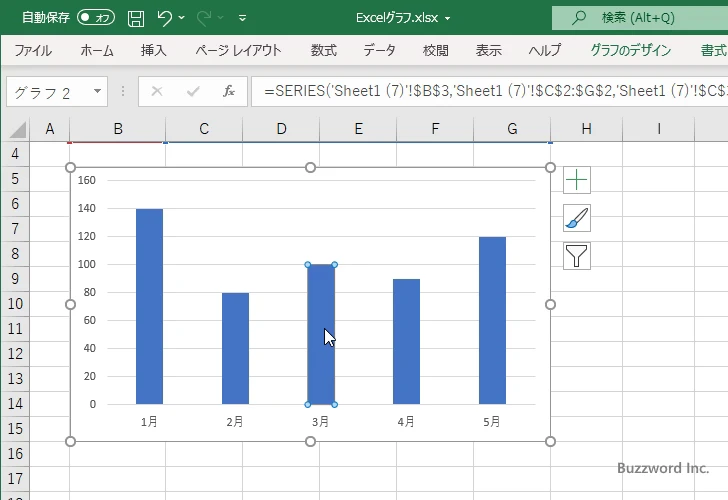The image size is (728, 500).
Task: Open the Excelグラフ.xlsx file name dropdown
Action: 448,18
